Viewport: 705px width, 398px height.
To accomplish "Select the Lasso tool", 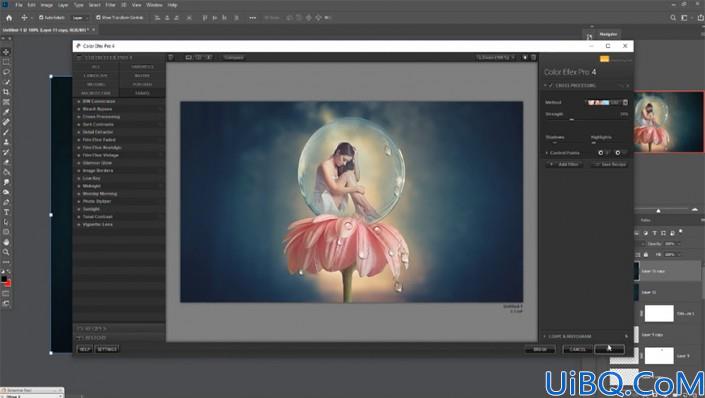I will (x=6, y=72).
